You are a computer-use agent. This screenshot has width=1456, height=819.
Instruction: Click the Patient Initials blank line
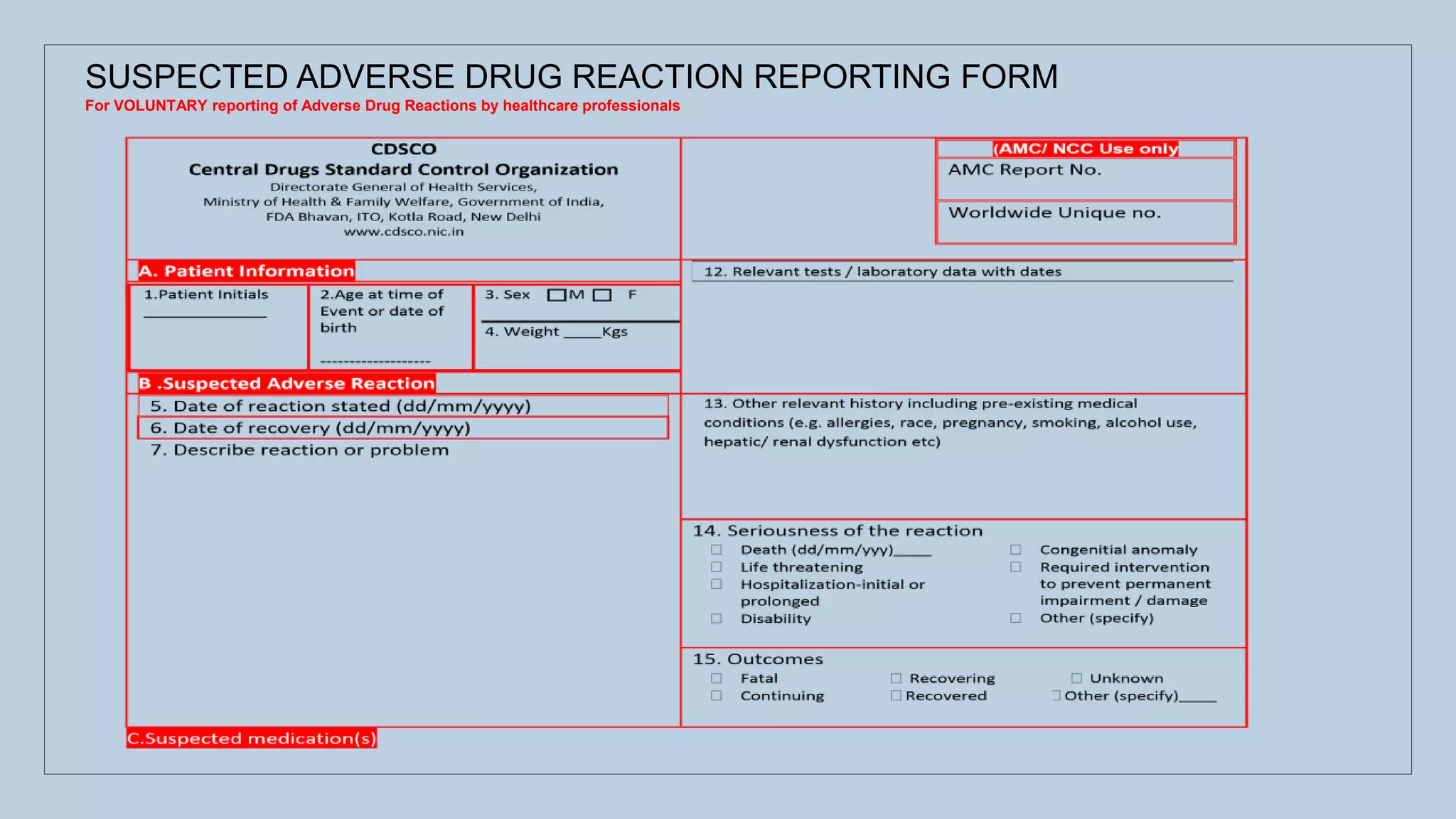click(x=205, y=316)
